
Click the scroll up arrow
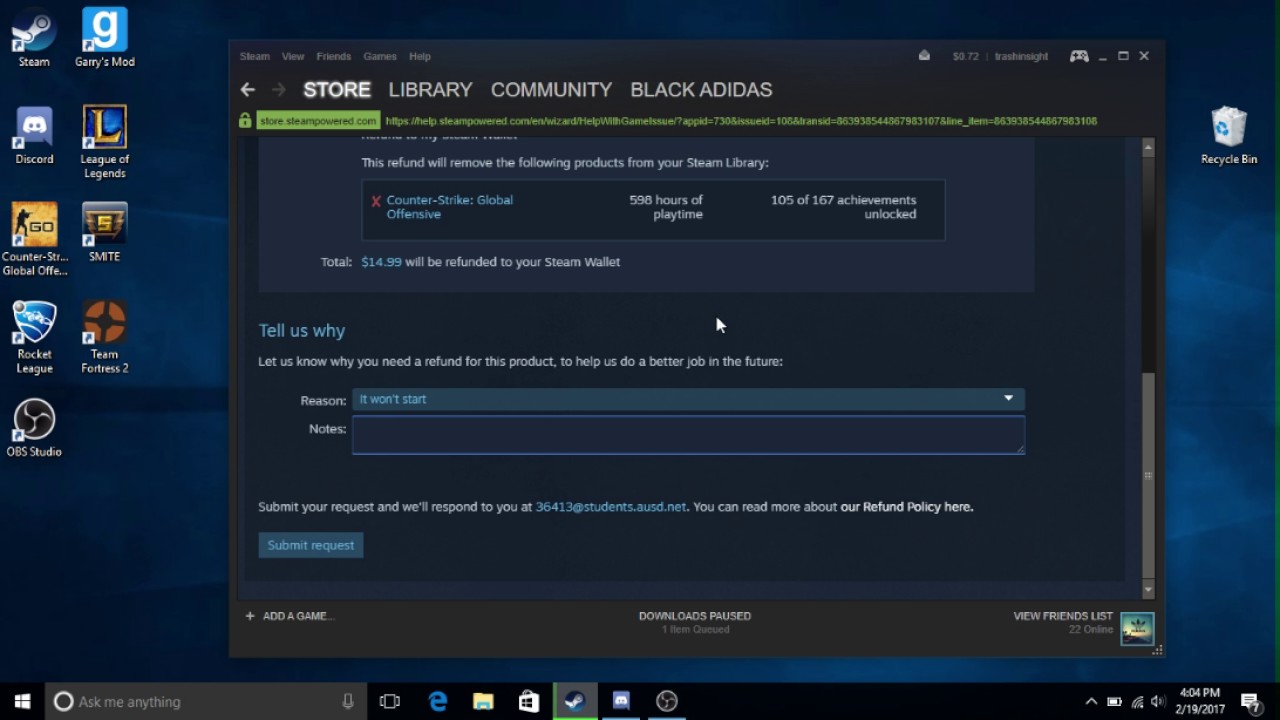[x=1148, y=148]
